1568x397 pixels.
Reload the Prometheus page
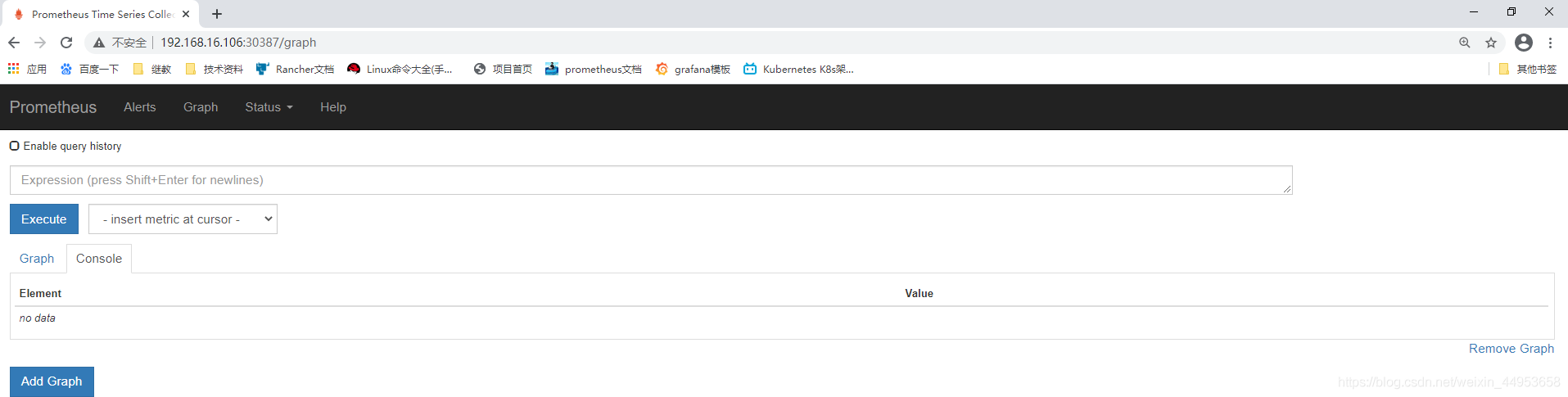pyautogui.click(x=66, y=43)
